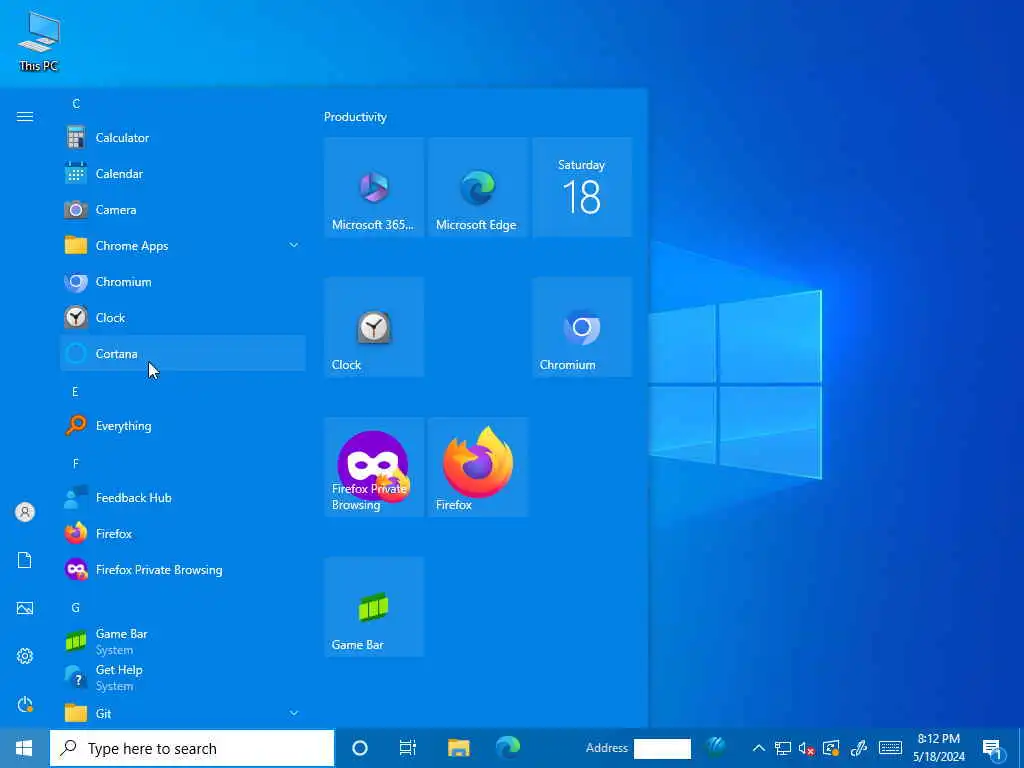Click the taskbar clock and date

938,748
